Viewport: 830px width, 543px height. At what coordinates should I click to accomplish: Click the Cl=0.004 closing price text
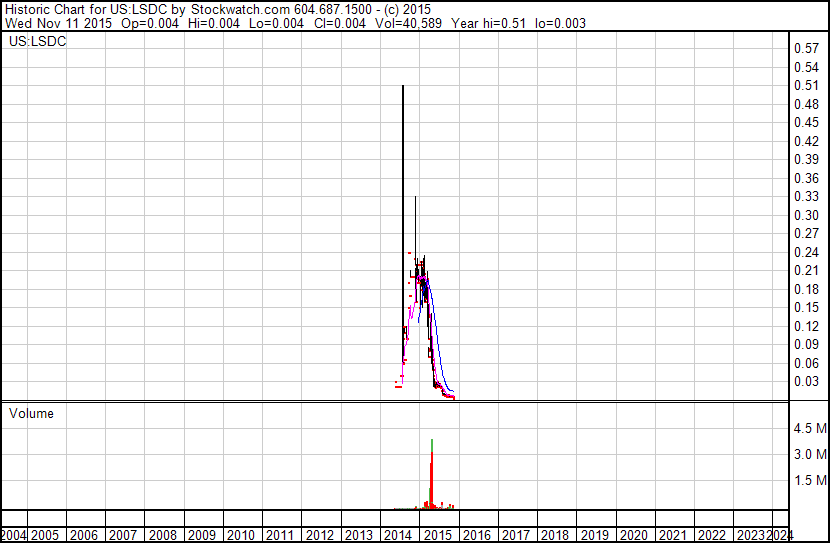coord(339,23)
